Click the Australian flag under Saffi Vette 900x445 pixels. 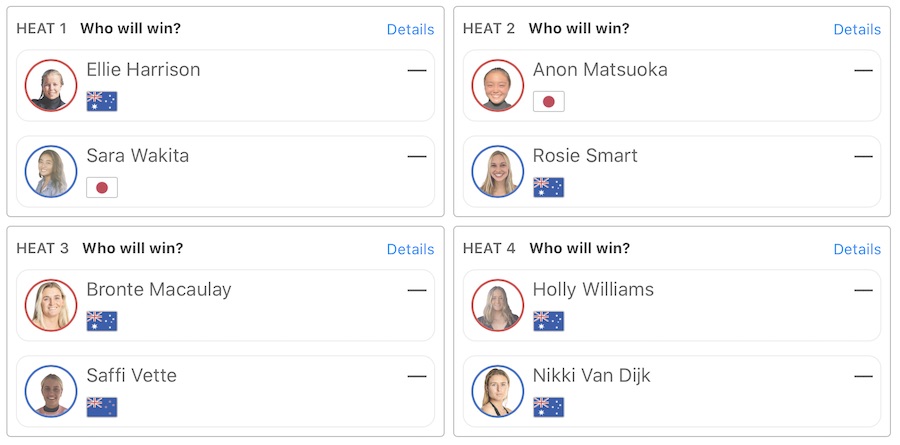pos(102,407)
